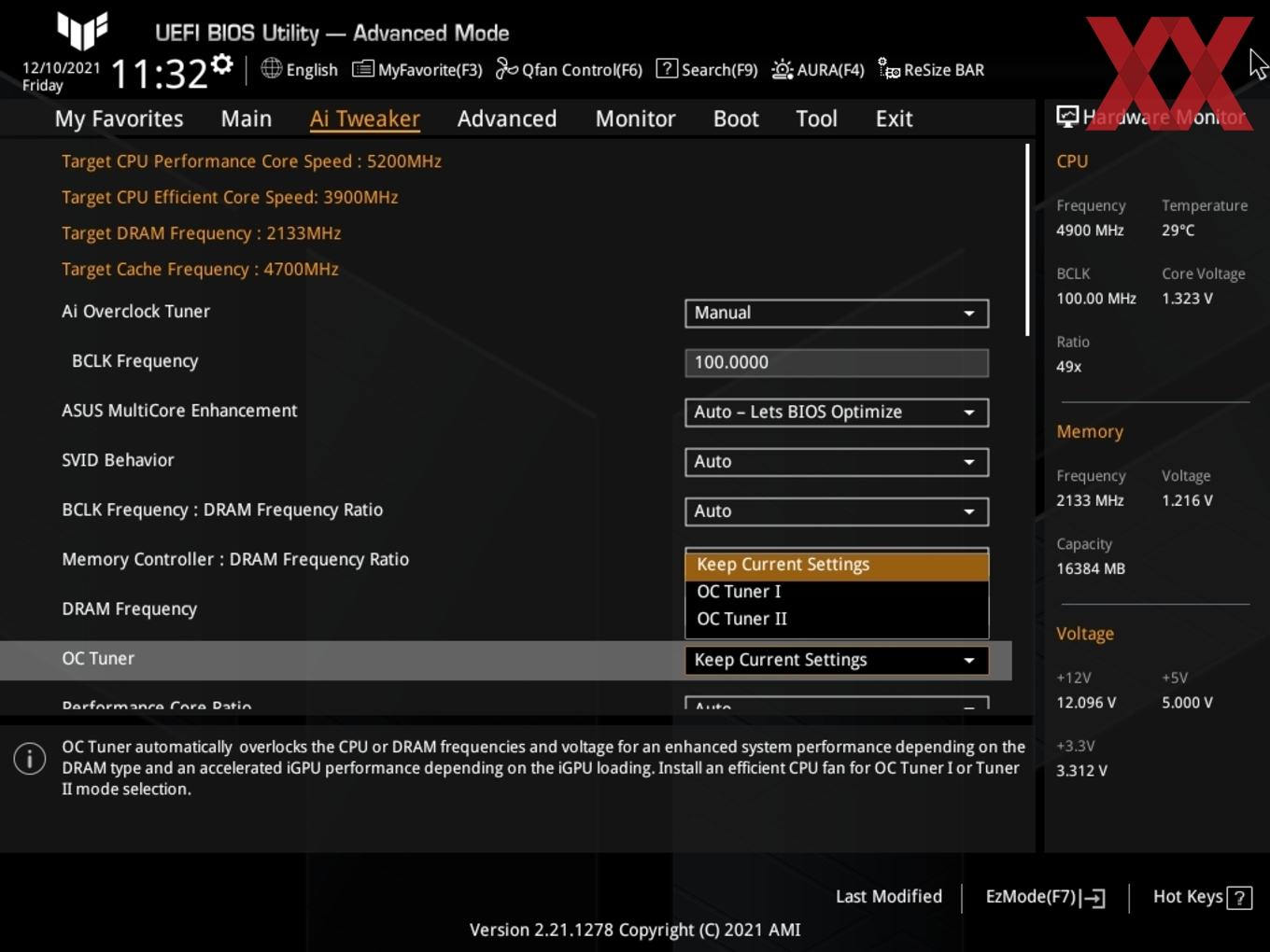Switch to the Main tab
The height and width of the screenshot is (952, 1270).
click(x=247, y=119)
